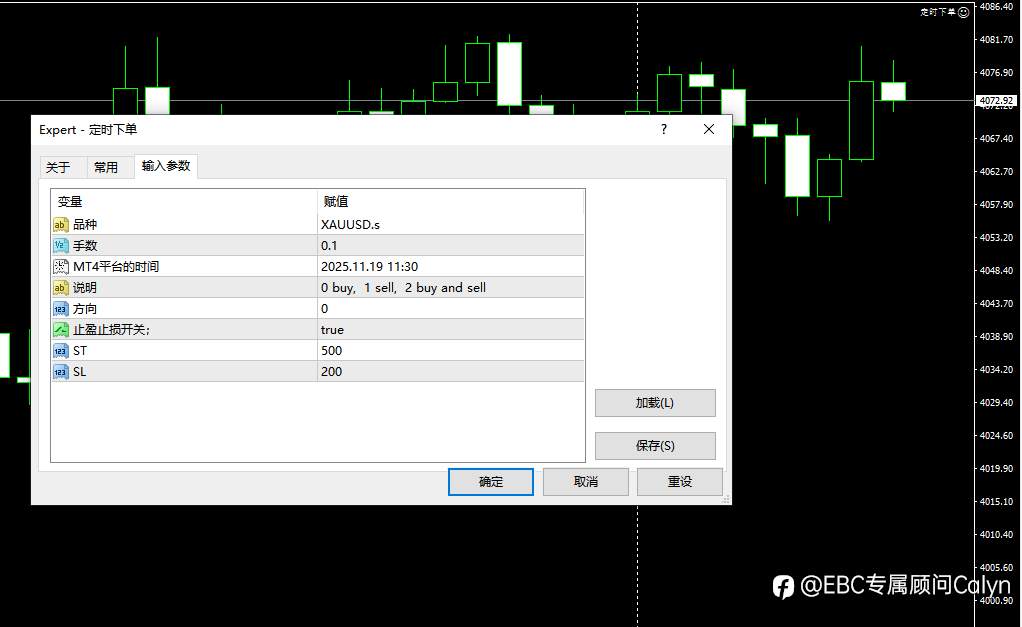Click the boolean icon beside 止盈止损开关
This screenshot has height=627, width=1022.
(x=60, y=330)
